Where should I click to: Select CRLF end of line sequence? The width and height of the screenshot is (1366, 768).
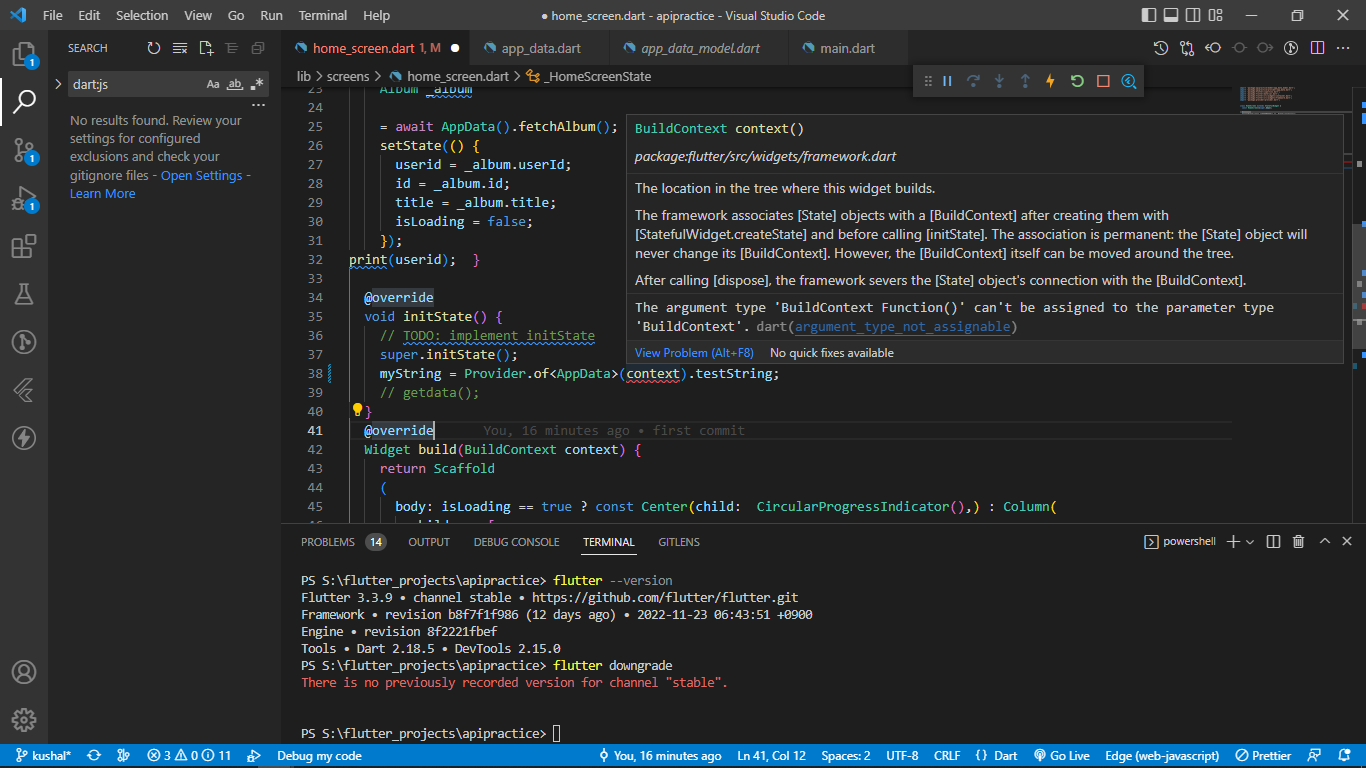pyautogui.click(x=947, y=756)
